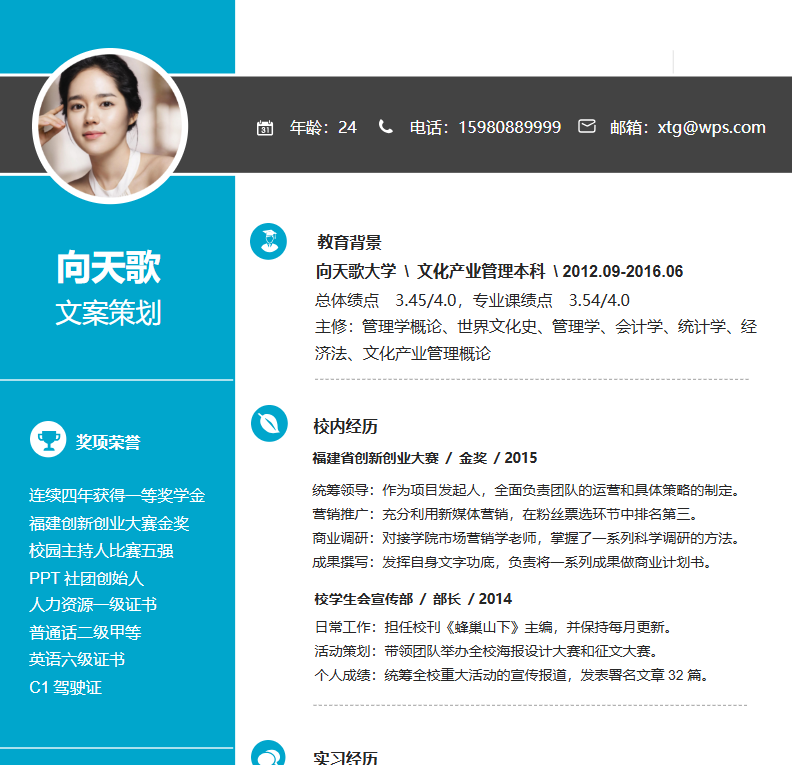This screenshot has height=765, width=792.
Task: Select the circular profile photo
Action: click(110, 126)
